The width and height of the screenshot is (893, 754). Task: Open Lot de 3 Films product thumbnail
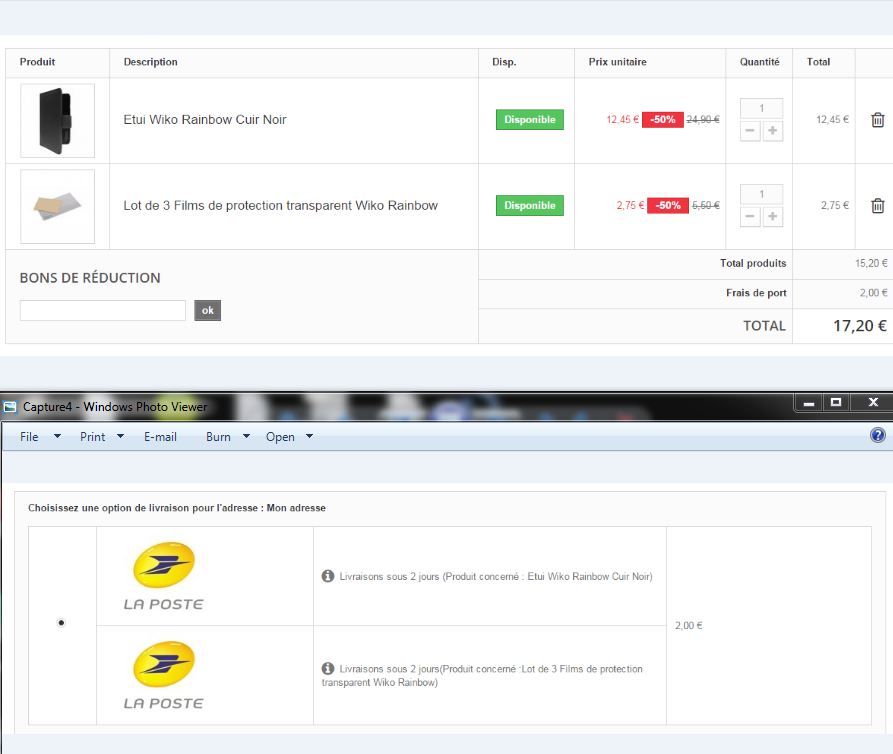coord(58,206)
